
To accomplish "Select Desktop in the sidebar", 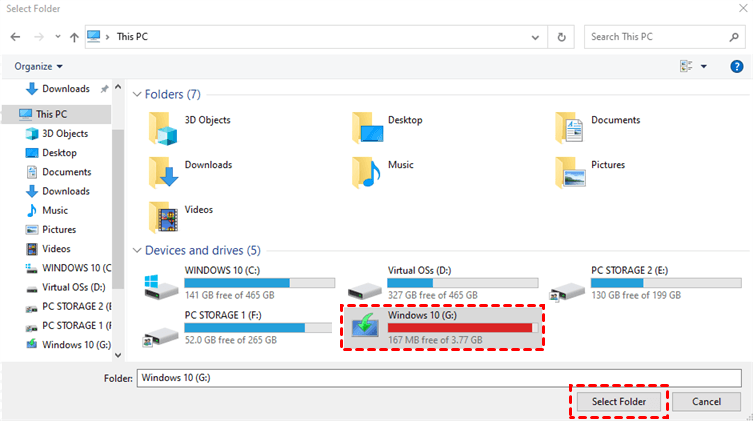I will pos(51,153).
